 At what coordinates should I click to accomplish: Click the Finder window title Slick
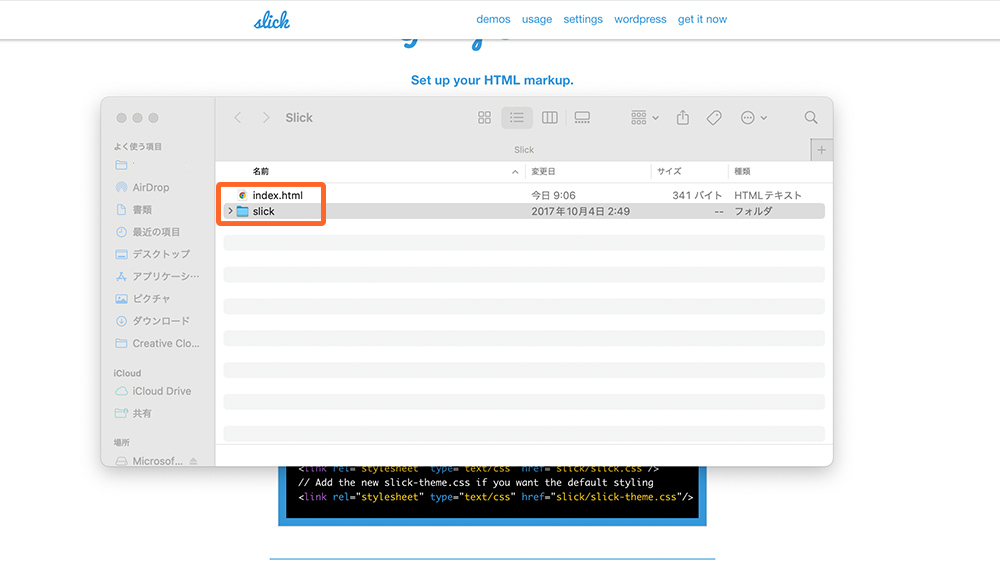click(299, 117)
